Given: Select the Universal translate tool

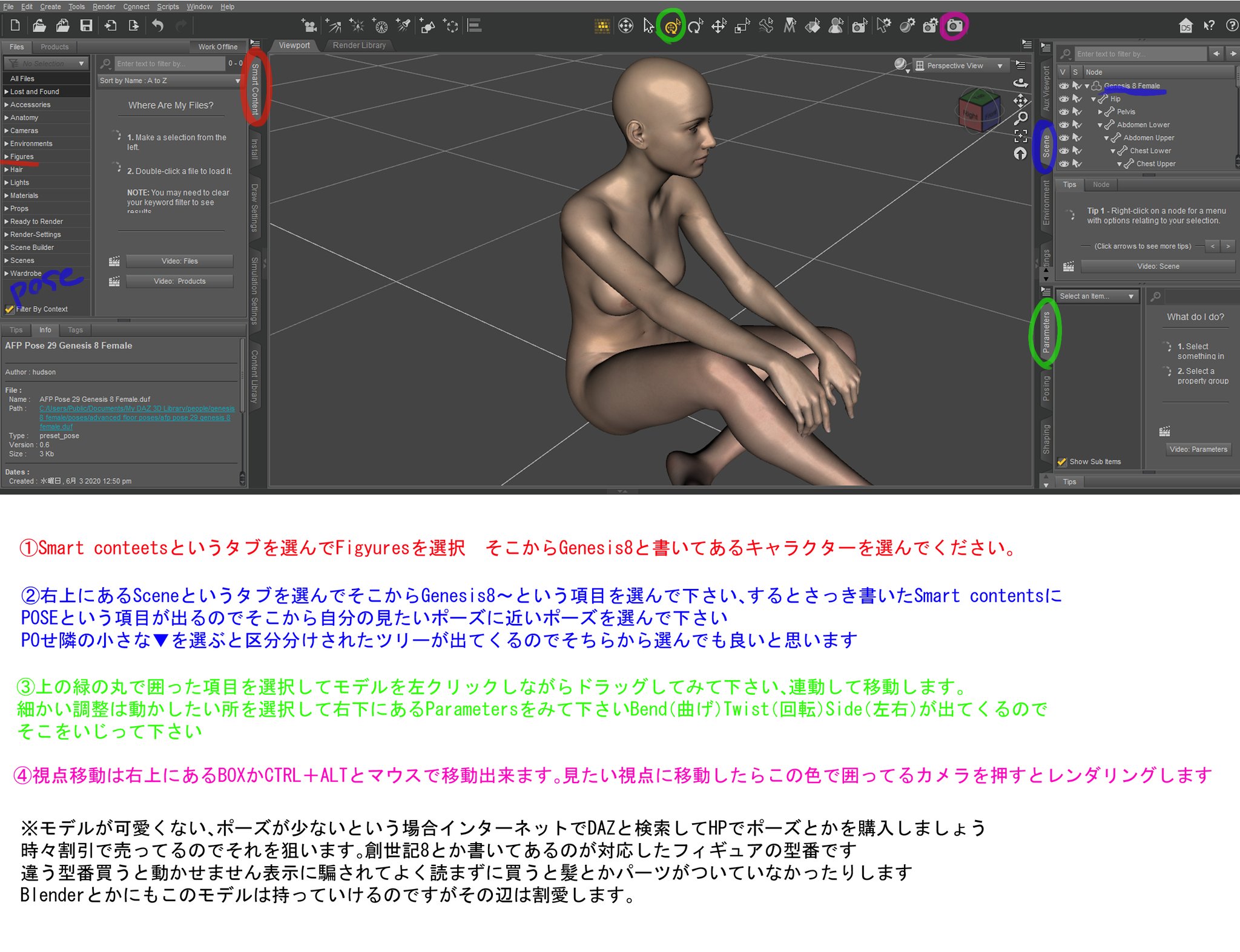Looking at the screenshot, I should pos(719,26).
